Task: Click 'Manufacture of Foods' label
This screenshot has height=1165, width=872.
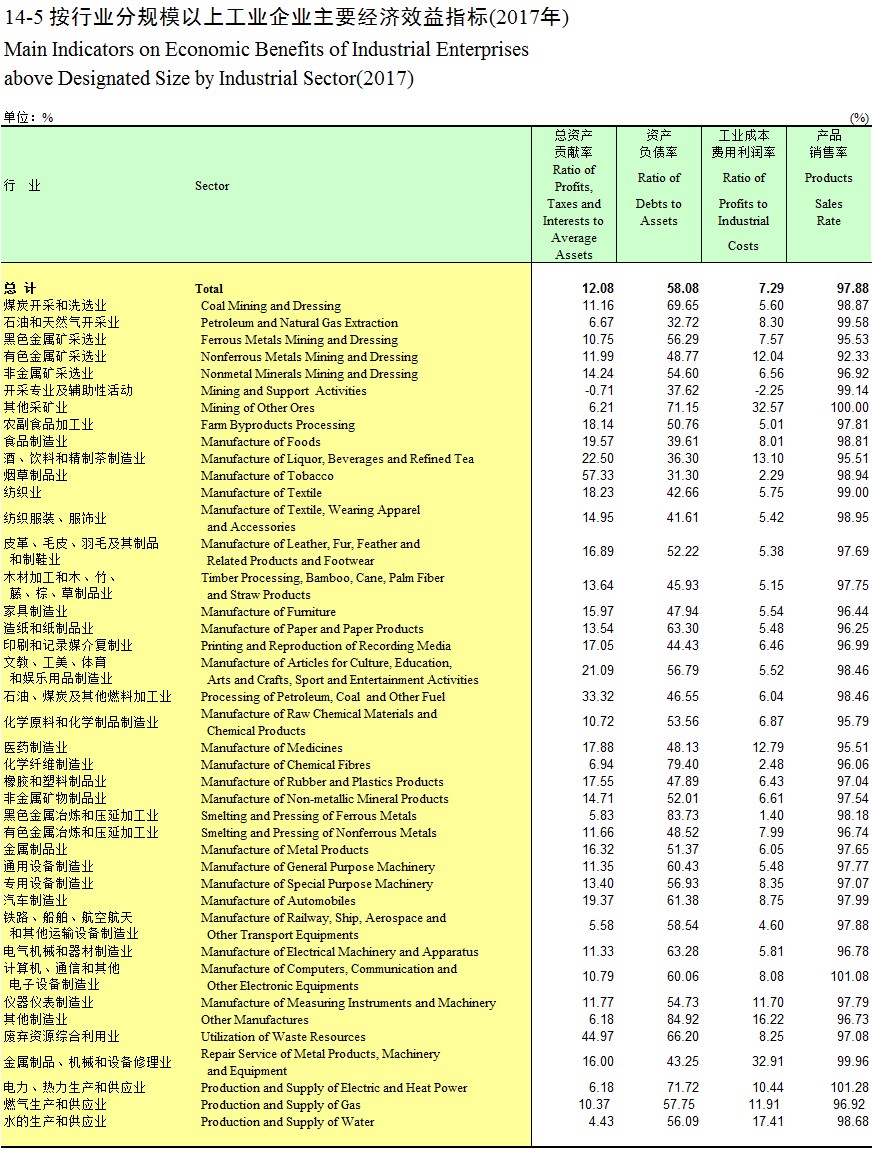Action: pyautogui.click(x=260, y=441)
